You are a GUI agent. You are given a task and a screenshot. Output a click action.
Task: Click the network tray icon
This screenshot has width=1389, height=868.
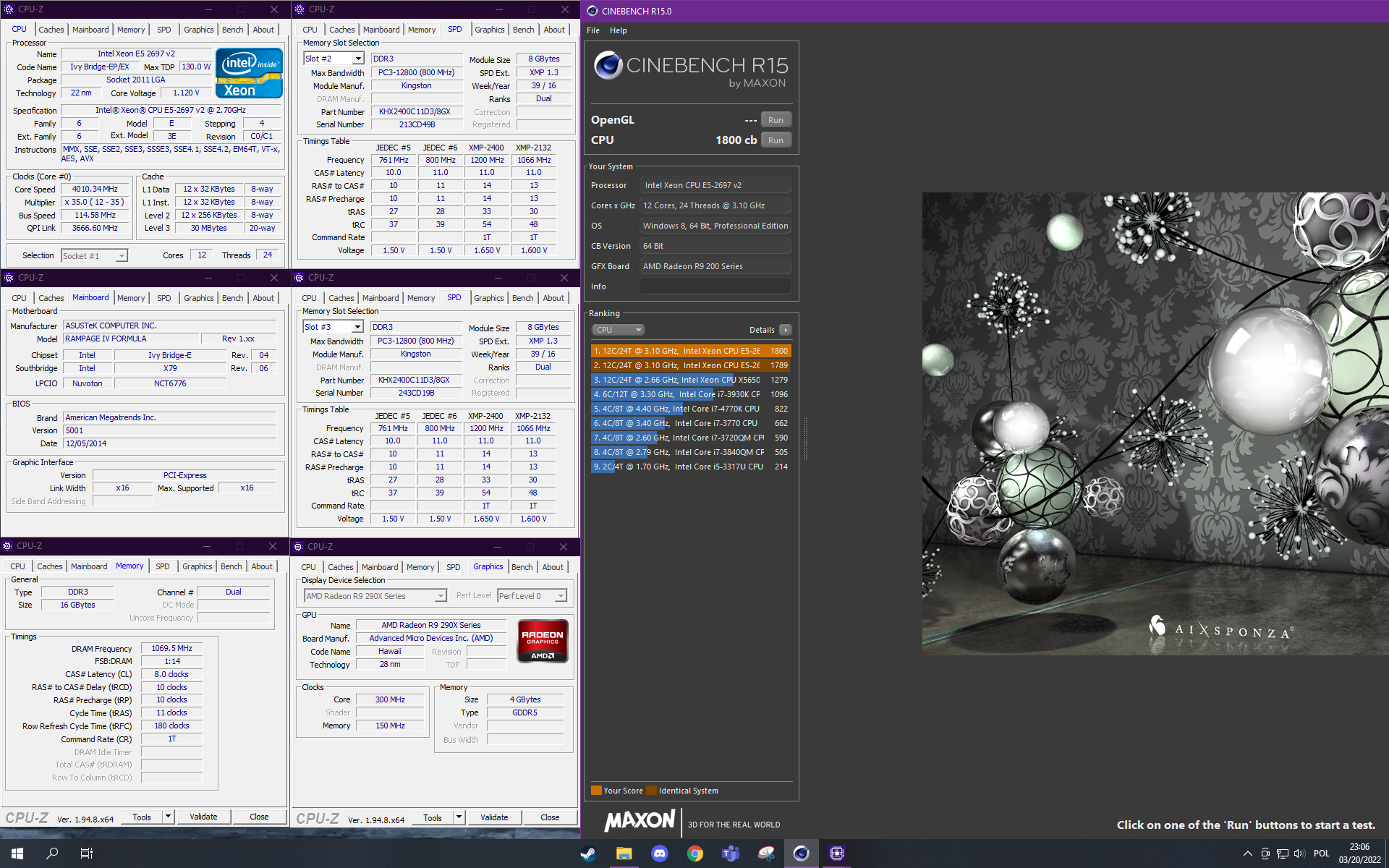(1283, 854)
